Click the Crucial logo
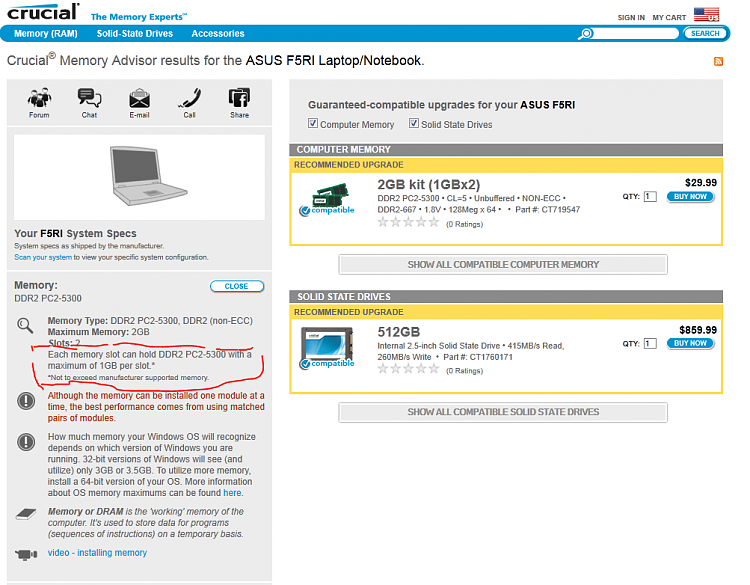The image size is (750, 585). pos(43,12)
